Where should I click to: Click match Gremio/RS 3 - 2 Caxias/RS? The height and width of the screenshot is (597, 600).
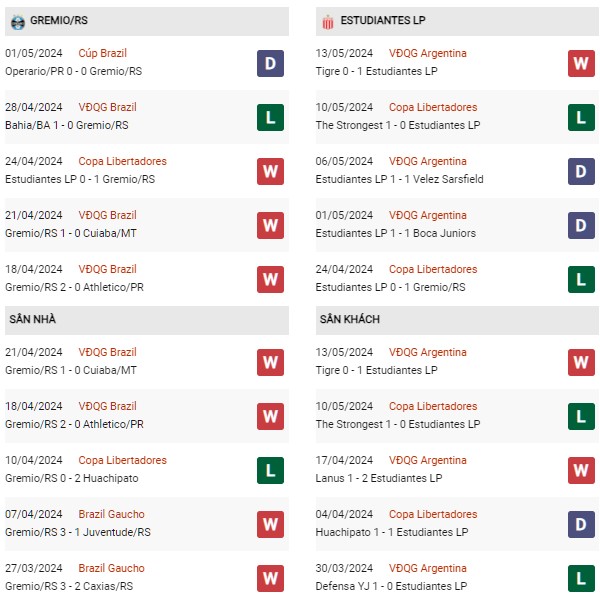pos(69,586)
